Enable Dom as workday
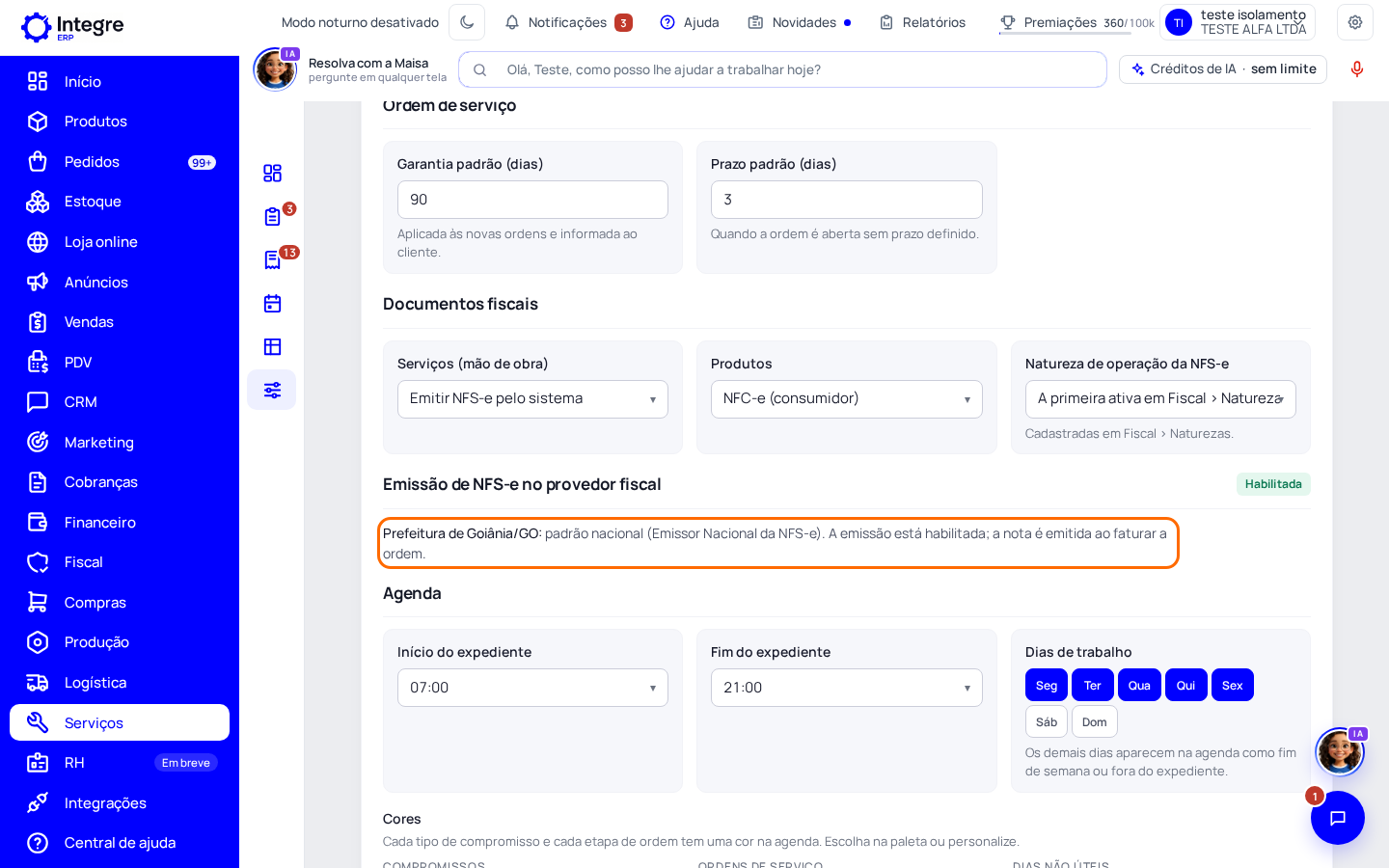 click(1095, 721)
